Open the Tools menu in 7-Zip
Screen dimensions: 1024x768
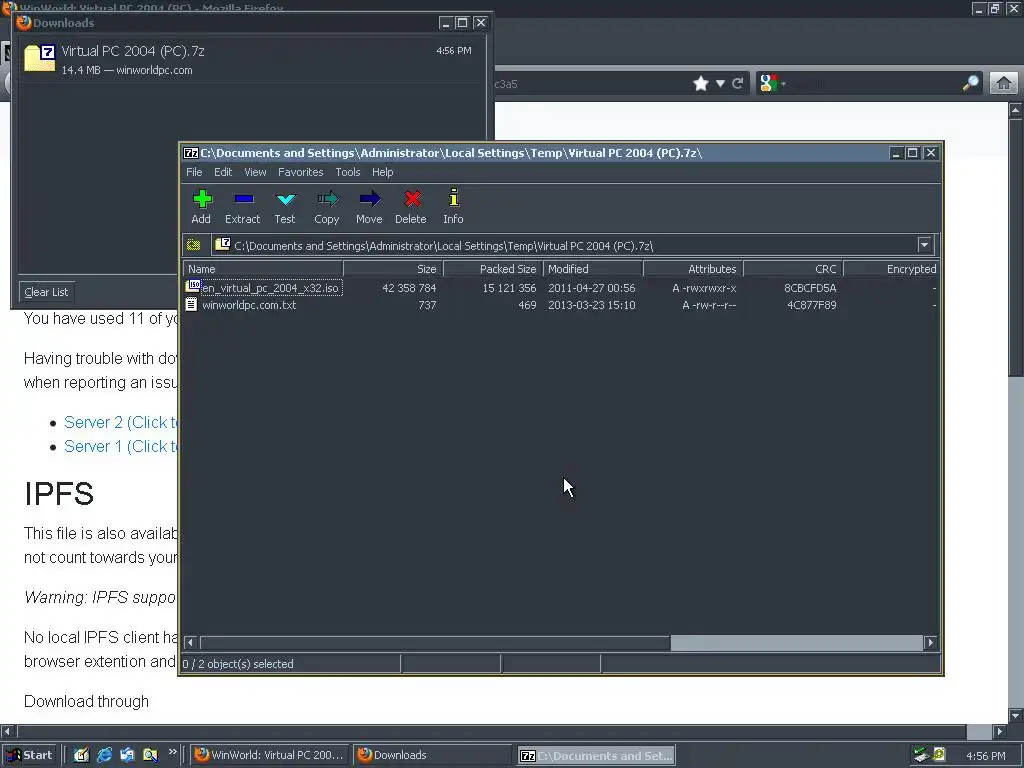click(x=348, y=172)
